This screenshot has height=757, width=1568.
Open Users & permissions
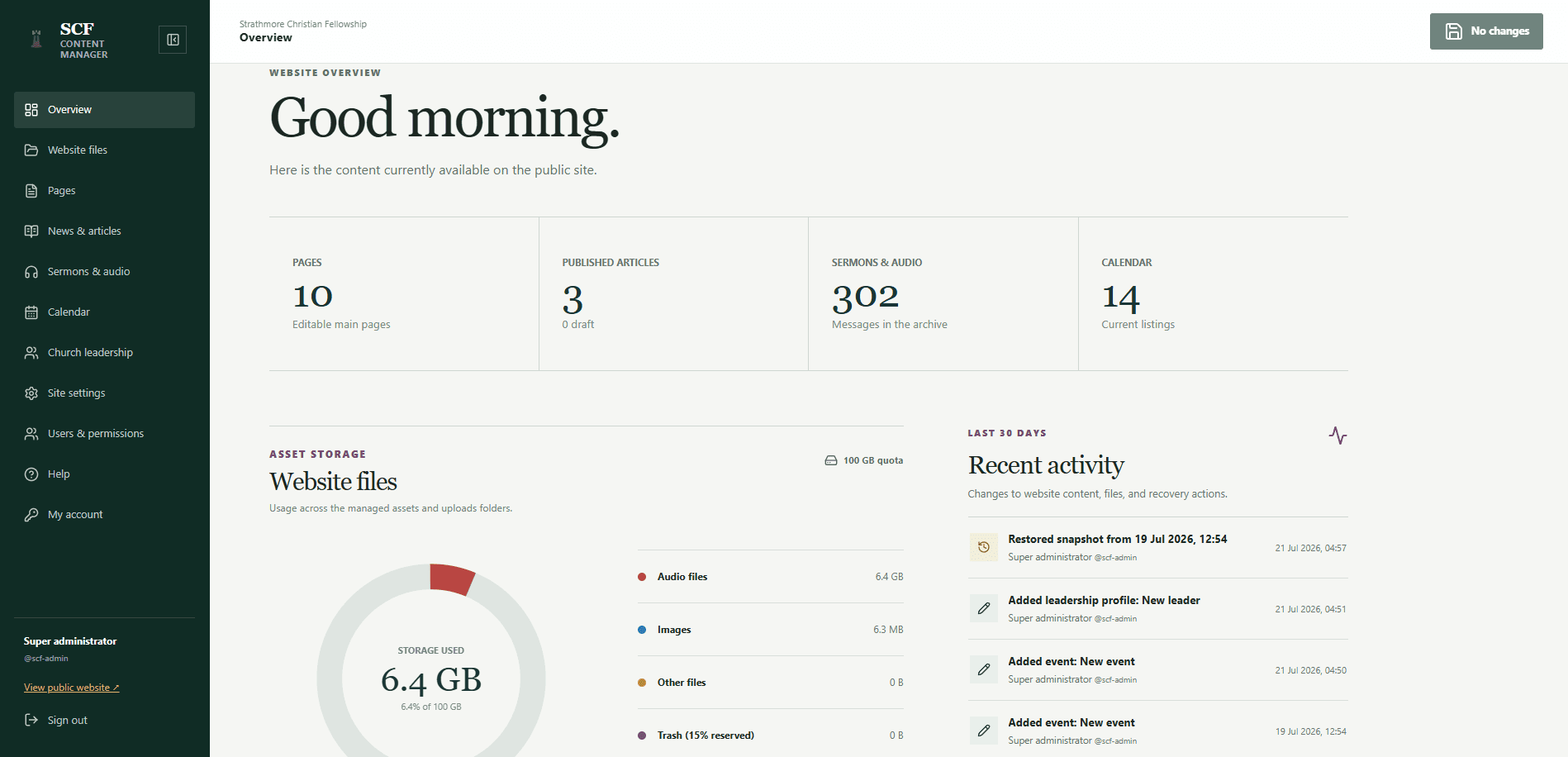click(104, 434)
